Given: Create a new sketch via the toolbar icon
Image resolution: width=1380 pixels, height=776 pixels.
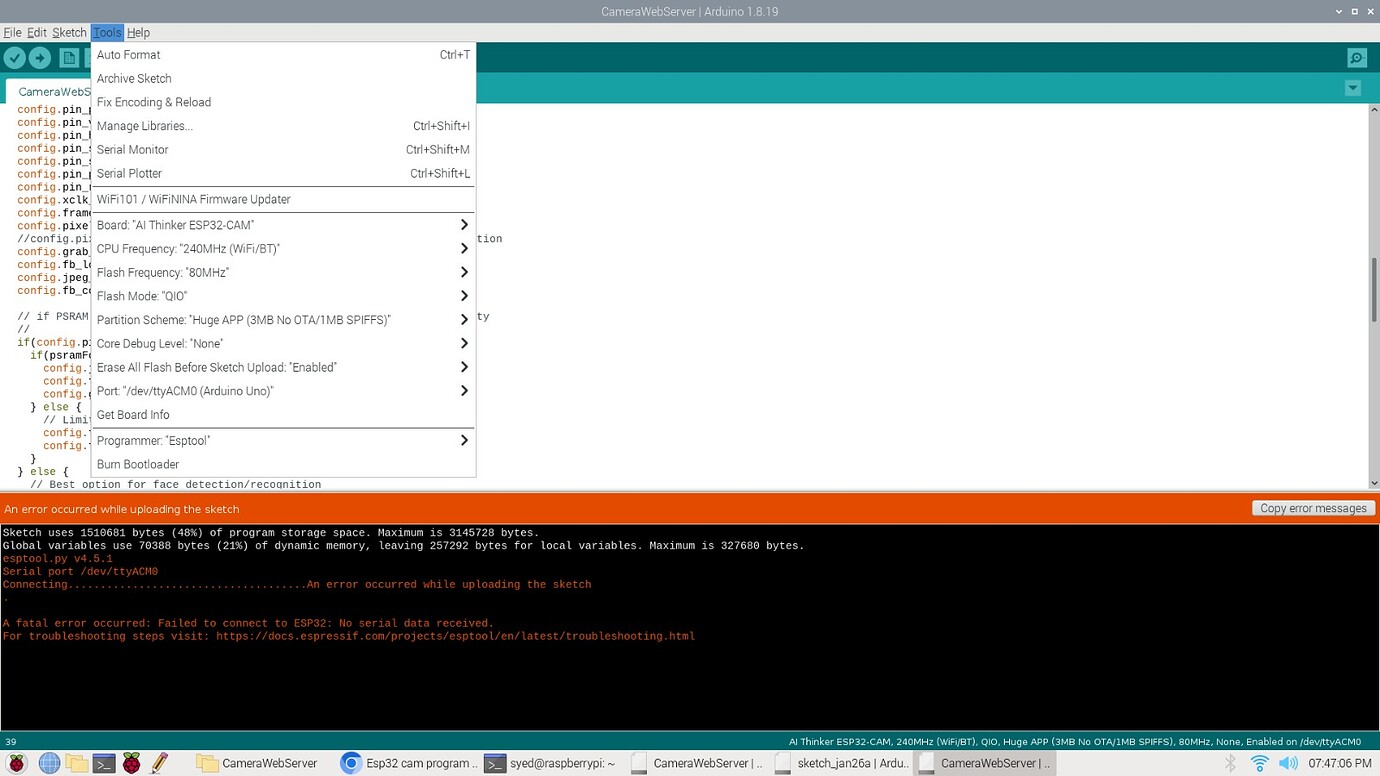Looking at the screenshot, I should point(69,57).
